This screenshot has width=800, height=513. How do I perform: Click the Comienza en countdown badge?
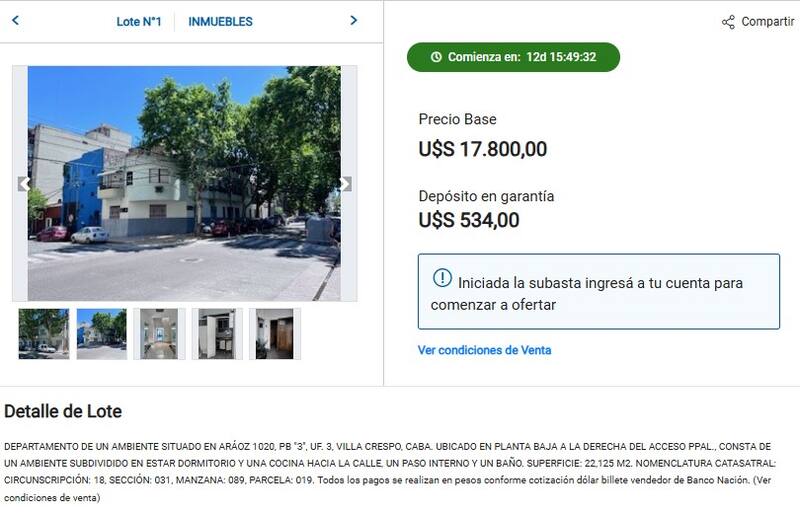513,57
